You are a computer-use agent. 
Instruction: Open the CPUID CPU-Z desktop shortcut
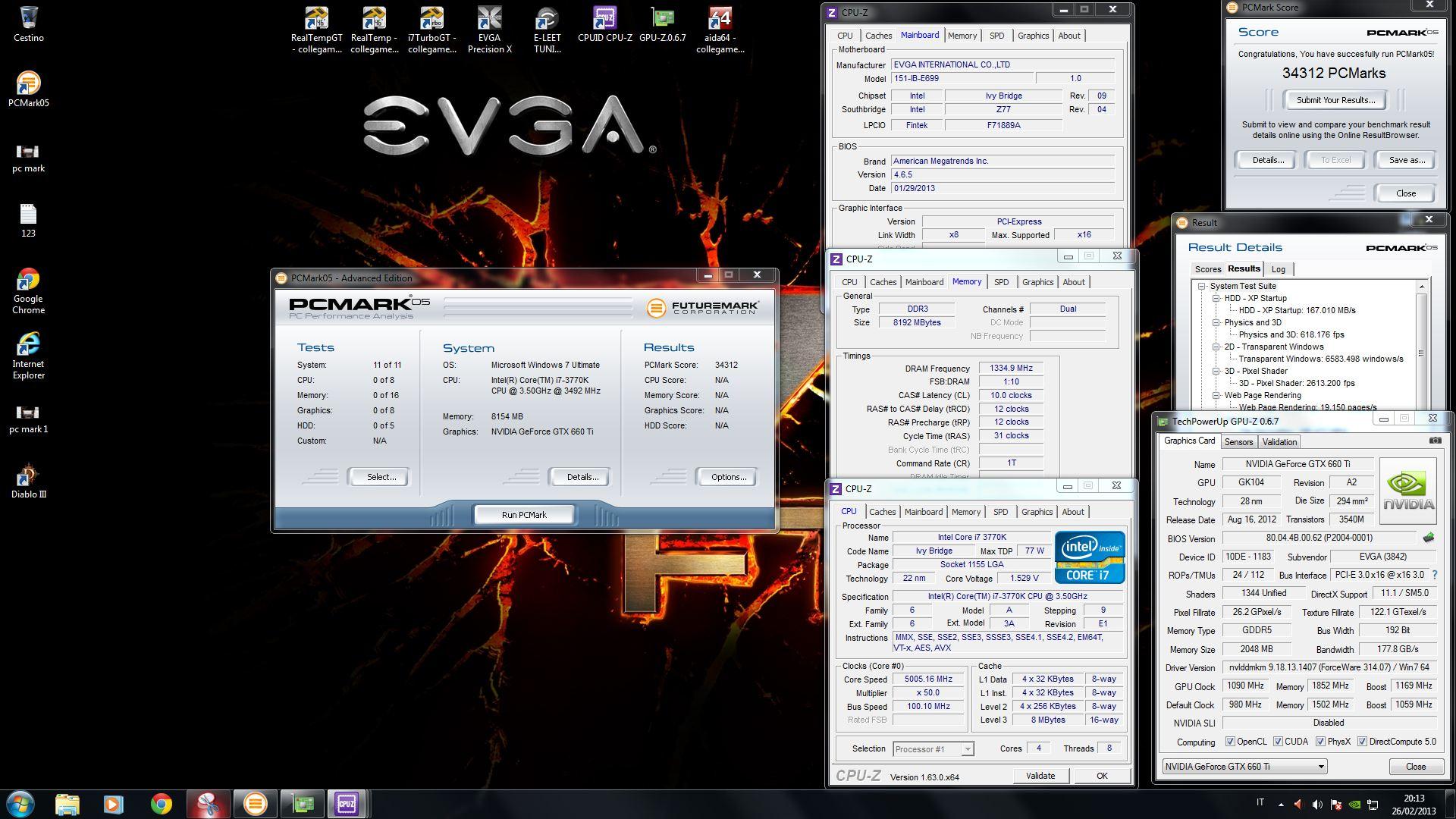(605, 24)
